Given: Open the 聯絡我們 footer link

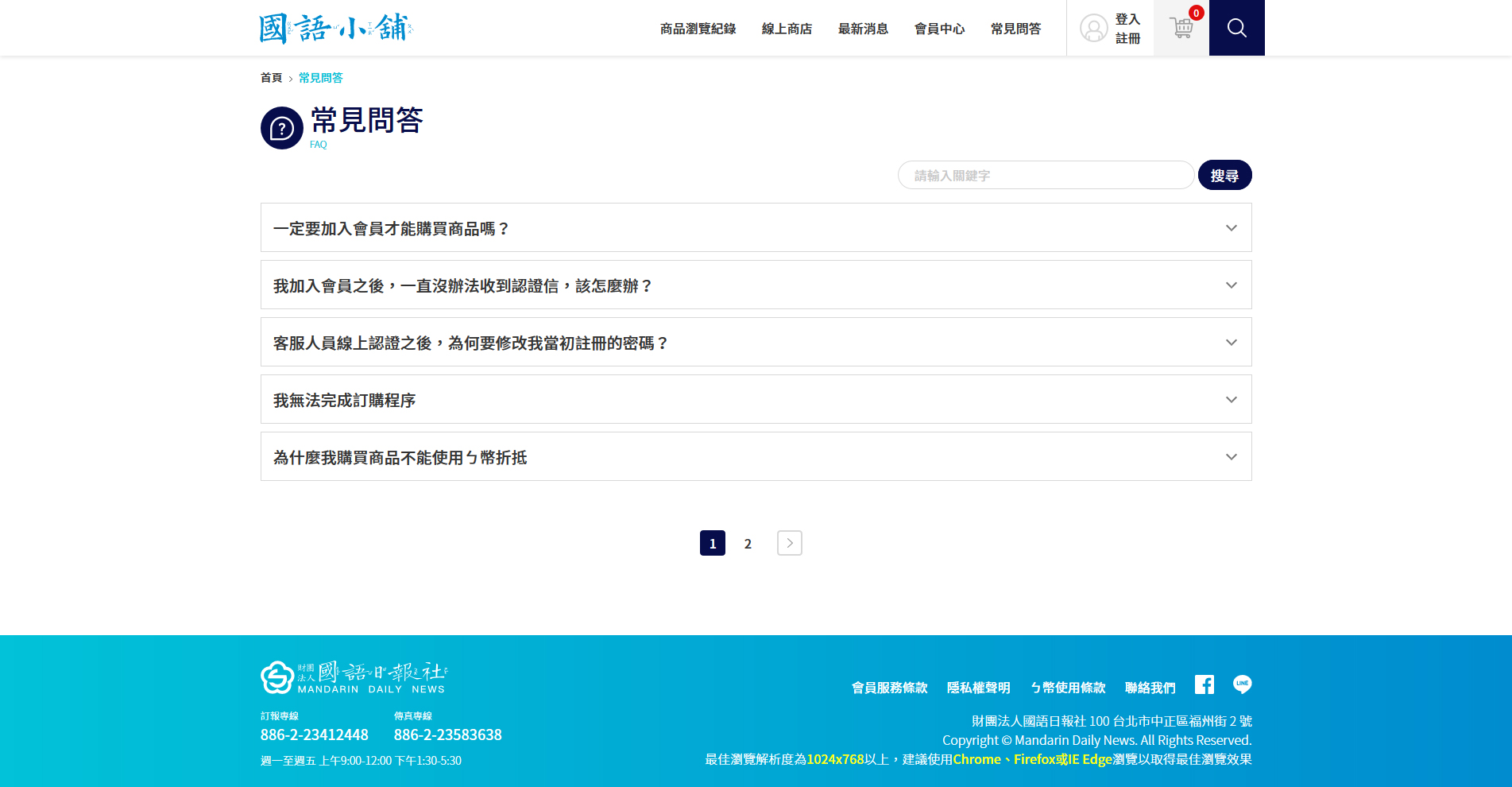Looking at the screenshot, I should pyautogui.click(x=1149, y=688).
